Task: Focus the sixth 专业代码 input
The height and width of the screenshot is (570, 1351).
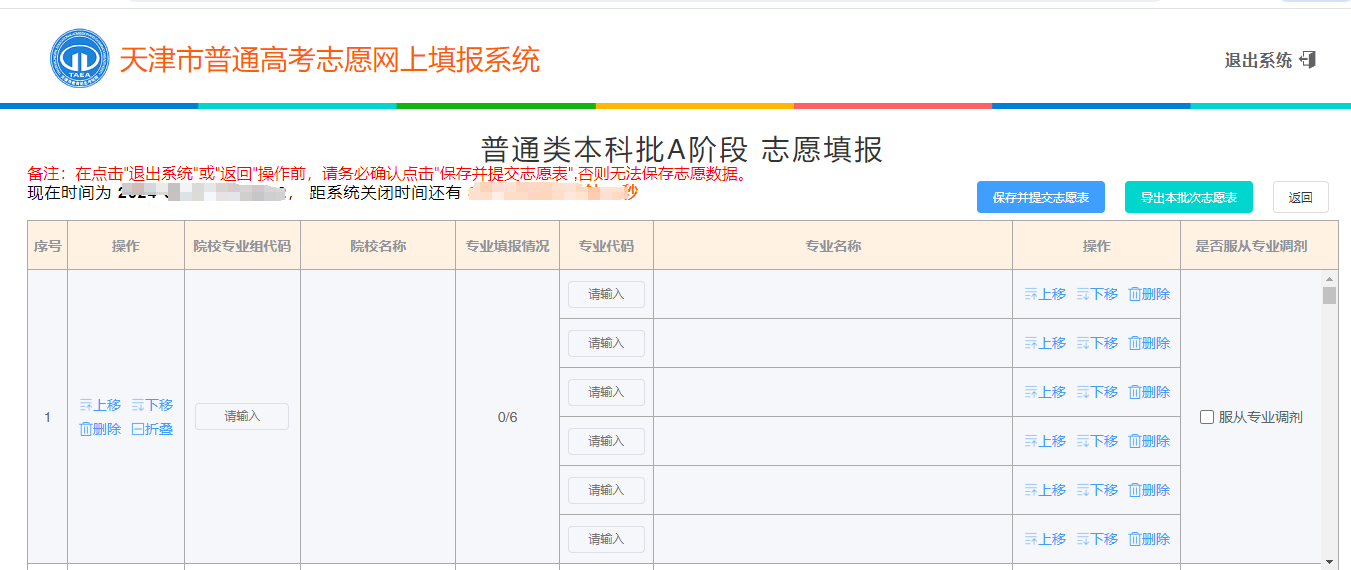Action: pyautogui.click(x=606, y=539)
